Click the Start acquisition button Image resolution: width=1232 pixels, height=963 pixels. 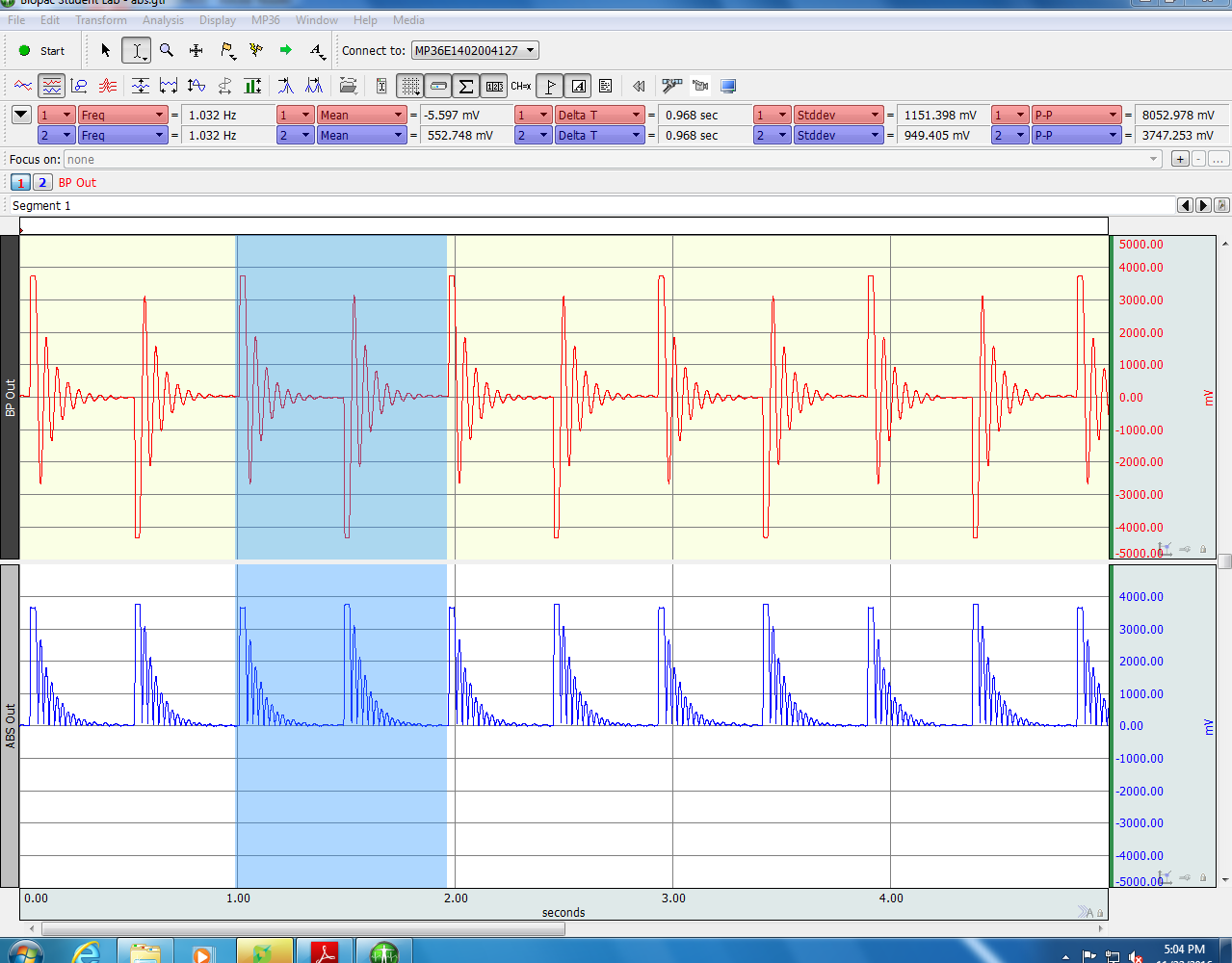[41, 50]
